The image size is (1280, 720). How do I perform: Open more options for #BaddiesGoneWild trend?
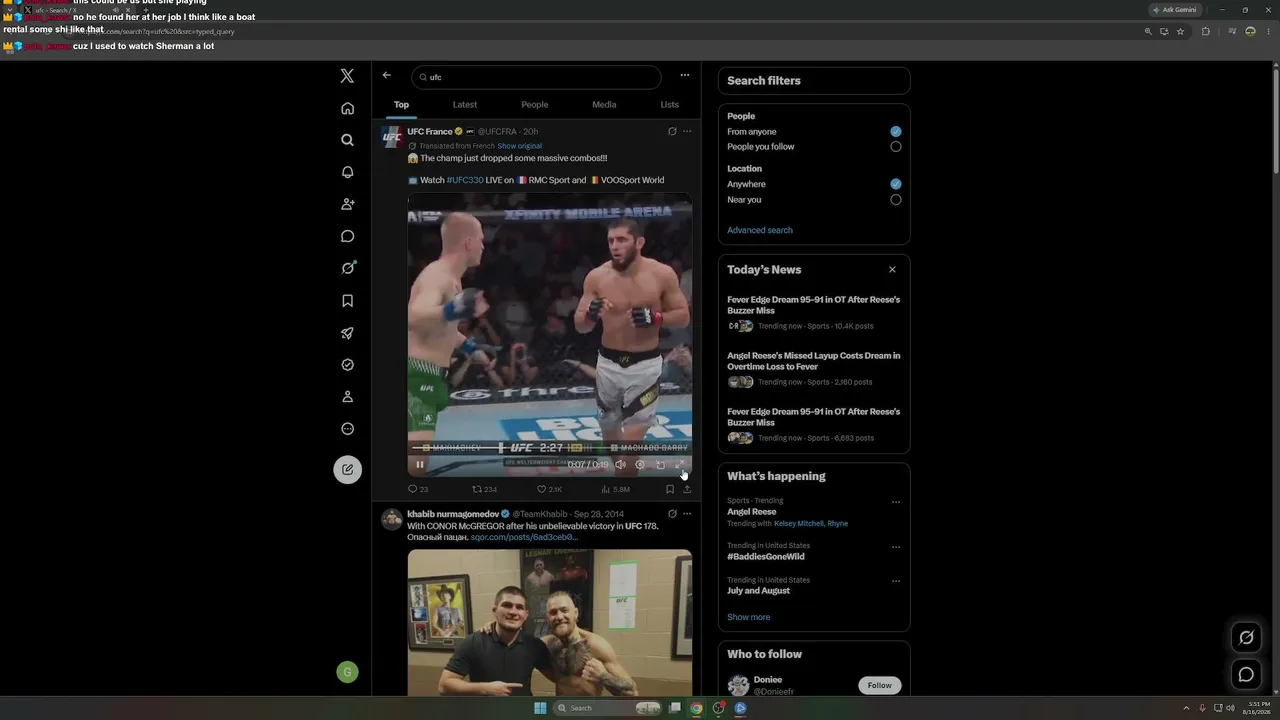pos(896,547)
